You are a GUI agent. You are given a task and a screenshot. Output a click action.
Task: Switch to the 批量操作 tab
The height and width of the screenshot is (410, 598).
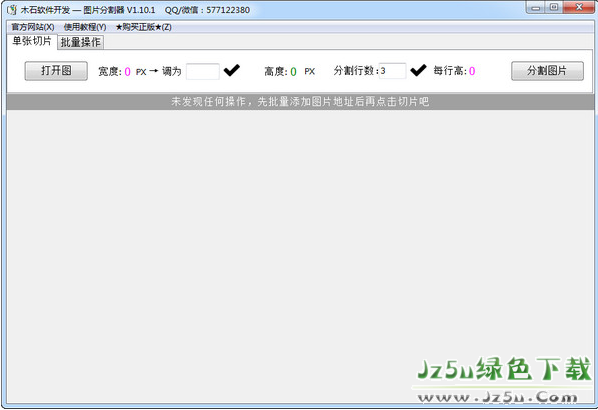pyautogui.click(x=80, y=42)
